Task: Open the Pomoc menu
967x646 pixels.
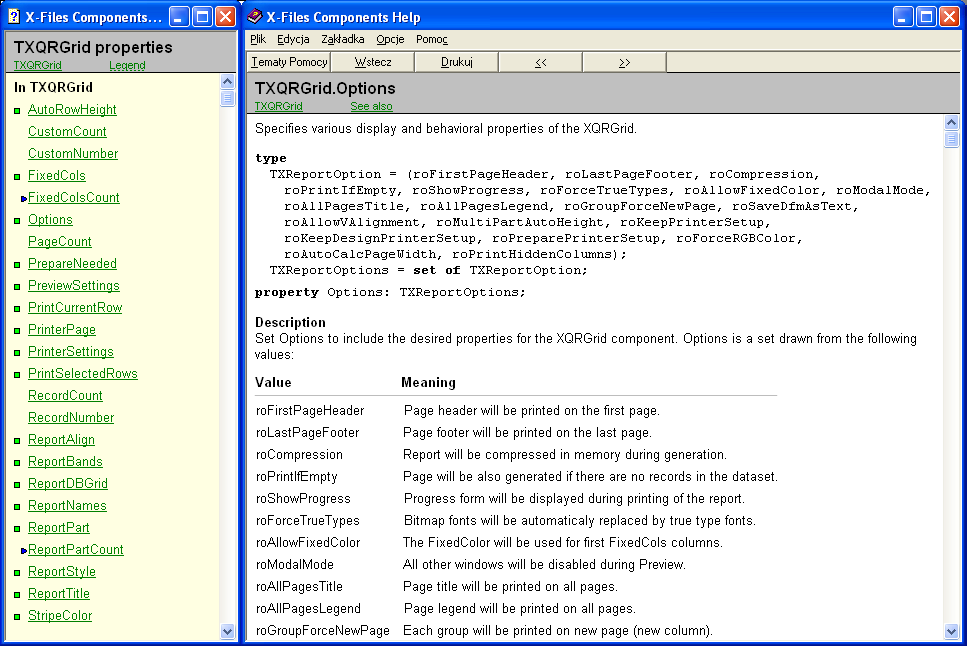Action: [432, 40]
